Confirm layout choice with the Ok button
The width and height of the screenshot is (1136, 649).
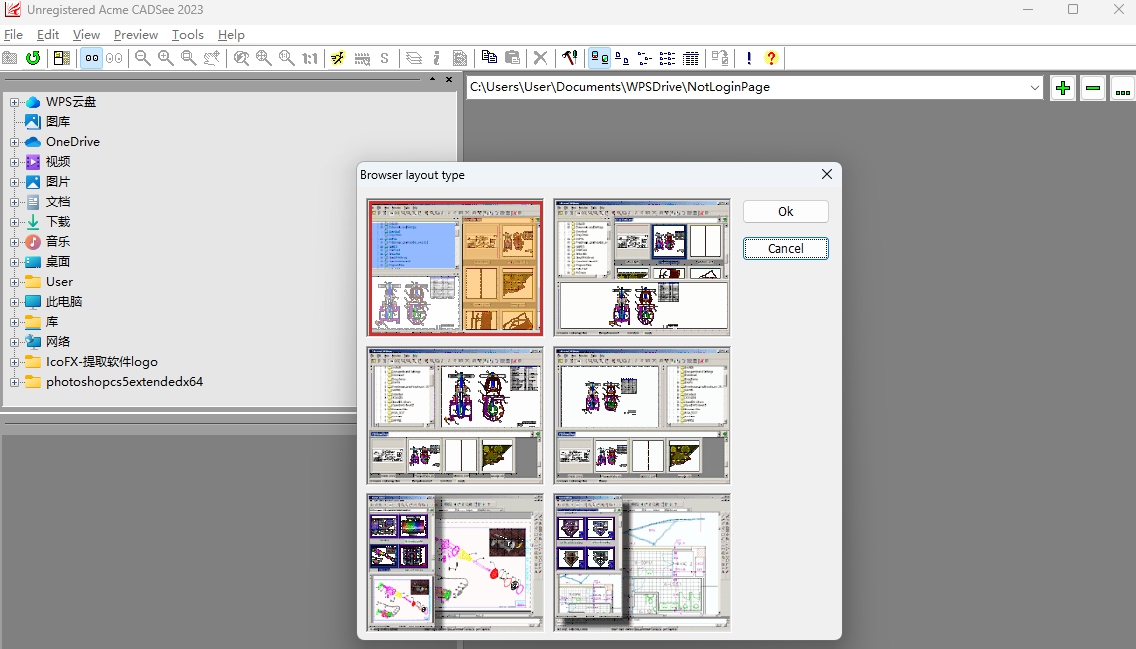click(x=785, y=211)
